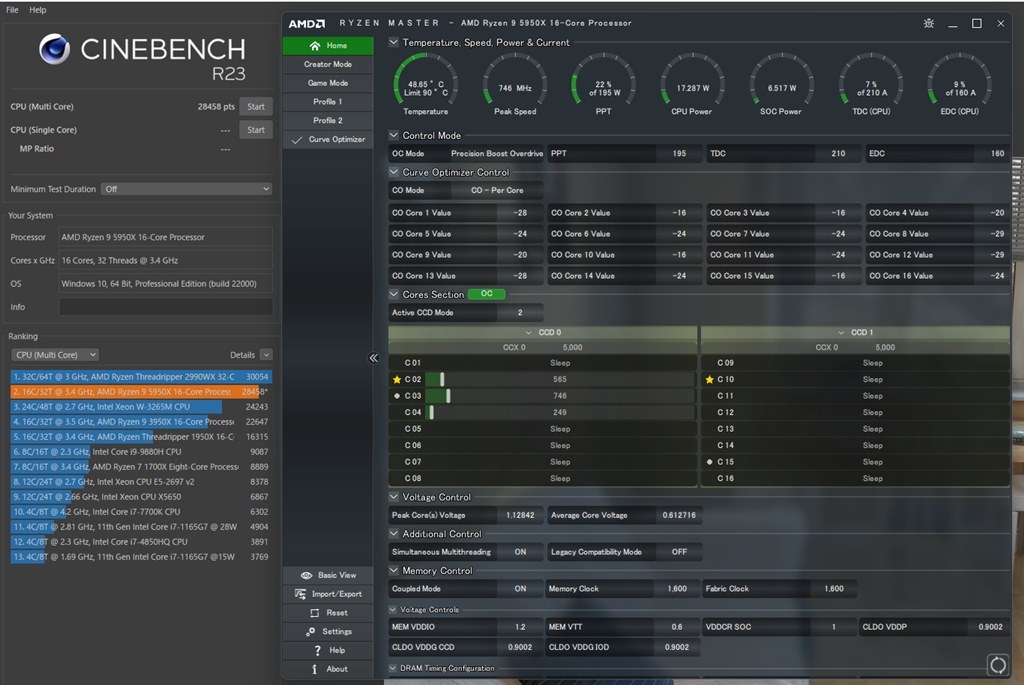Click the AMD logo in Ryzen Master title
Screen dimensions: 1024x685
click(307, 24)
